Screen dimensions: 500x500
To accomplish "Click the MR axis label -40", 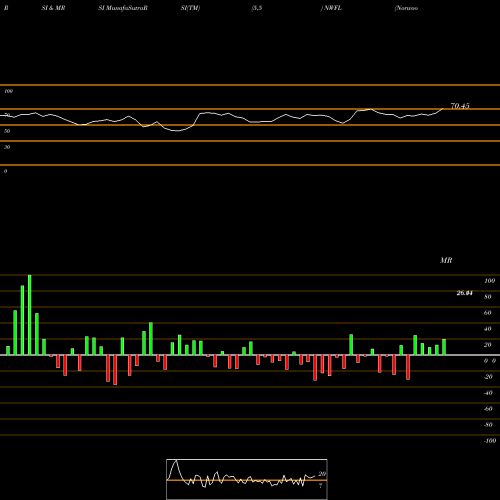I will pyautogui.click(x=488, y=393).
